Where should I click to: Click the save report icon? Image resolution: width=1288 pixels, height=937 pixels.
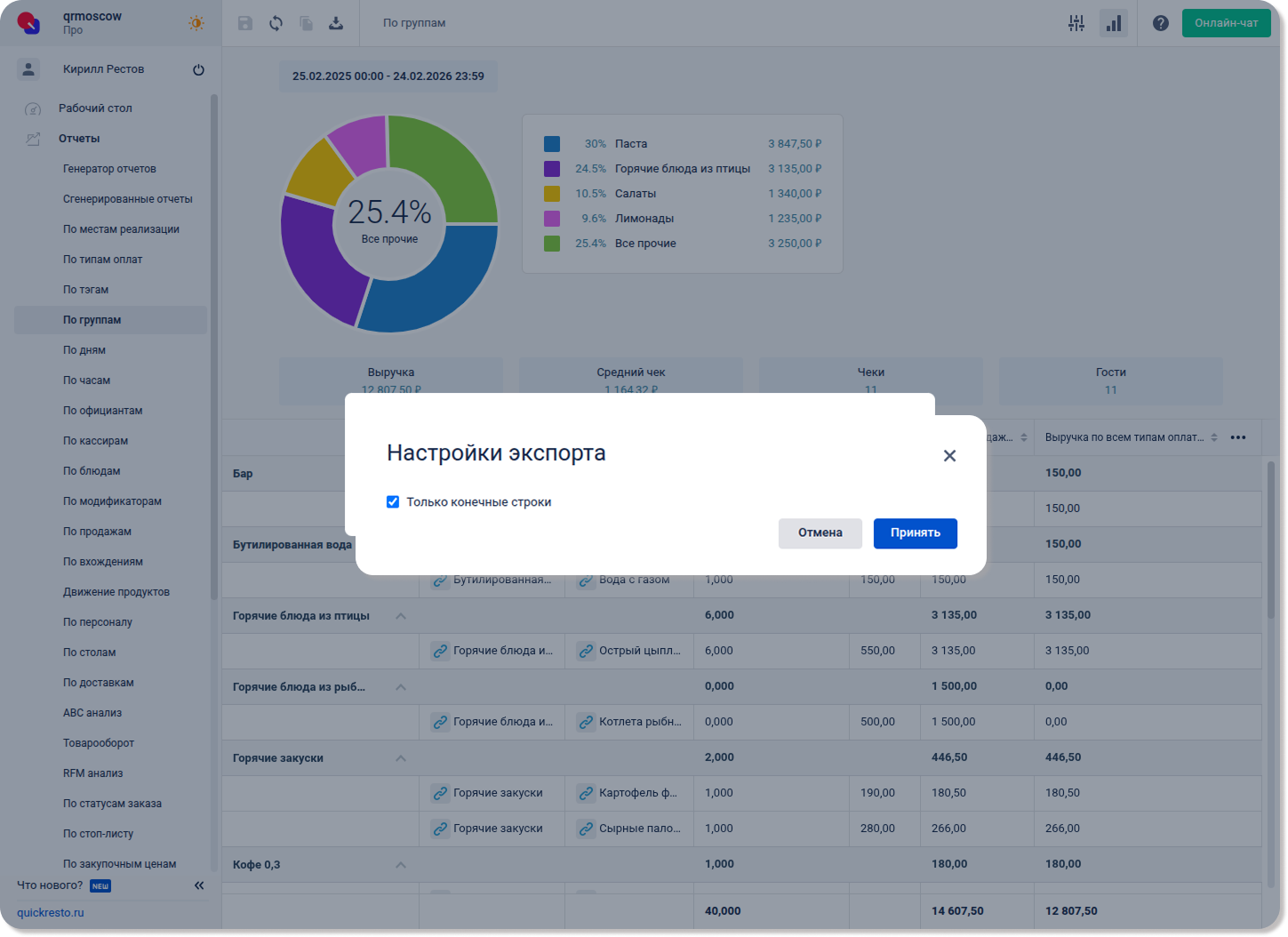pyautogui.click(x=245, y=23)
